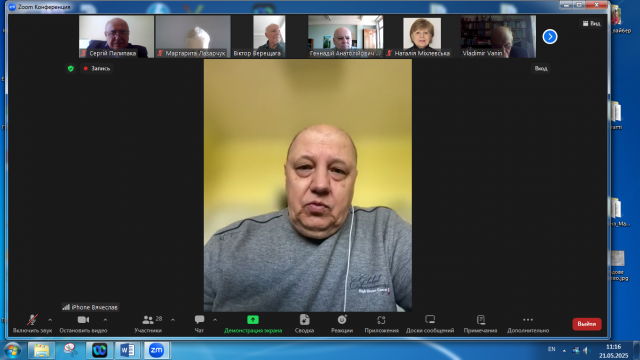The height and width of the screenshot is (360, 640).
Task: Open the taskbar app beside Start folder
Action: tap(70, 351)
